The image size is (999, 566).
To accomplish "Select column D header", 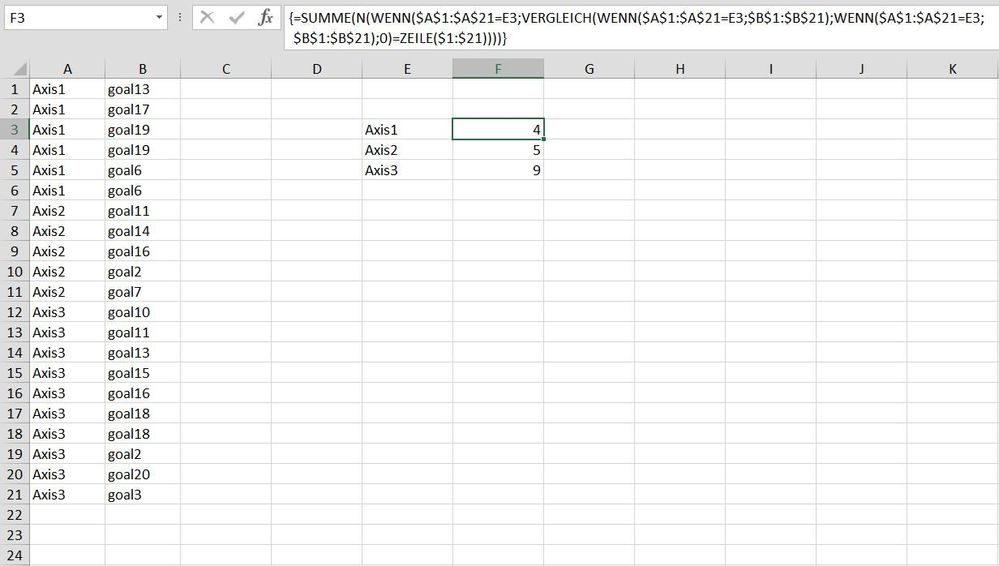I will [x=317, y=69].
